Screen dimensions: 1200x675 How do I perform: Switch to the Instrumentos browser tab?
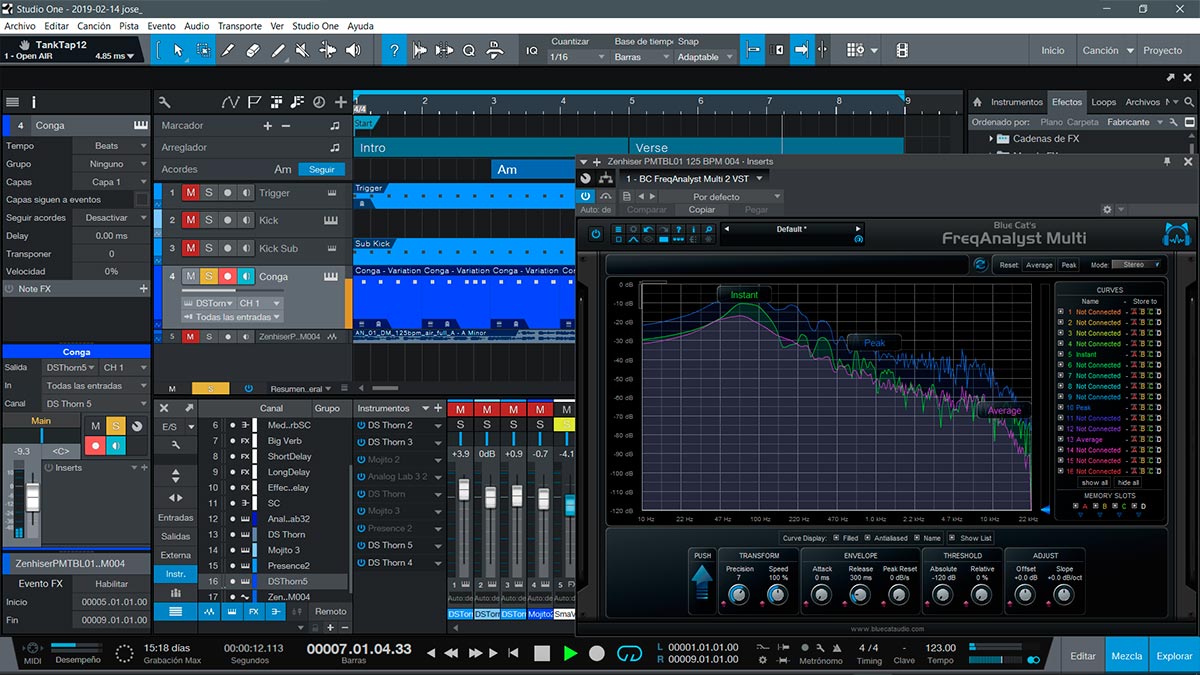click(x=1017, y=102)
